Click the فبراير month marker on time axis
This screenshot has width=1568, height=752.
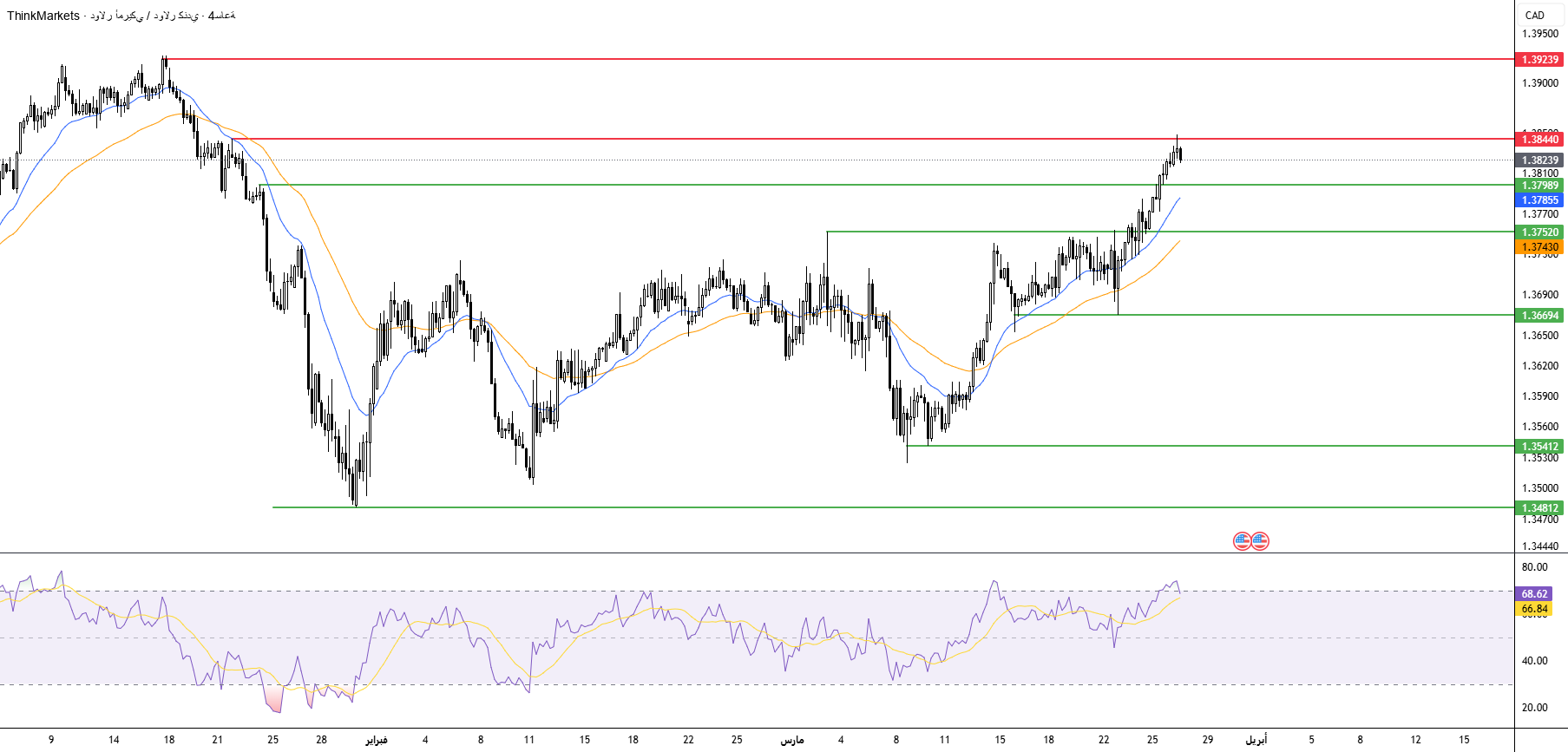(x=376, y=740)
